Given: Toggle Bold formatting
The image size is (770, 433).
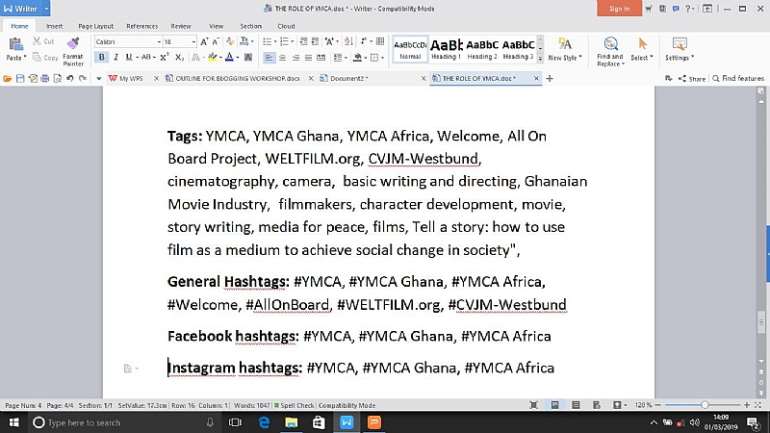Looking at the screenshot, I should click(x=102, y=57).
